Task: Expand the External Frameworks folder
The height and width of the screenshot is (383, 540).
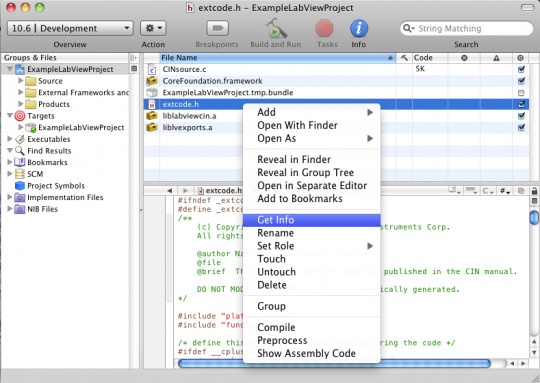Action: pyautogui.click(x=21, y=92)
